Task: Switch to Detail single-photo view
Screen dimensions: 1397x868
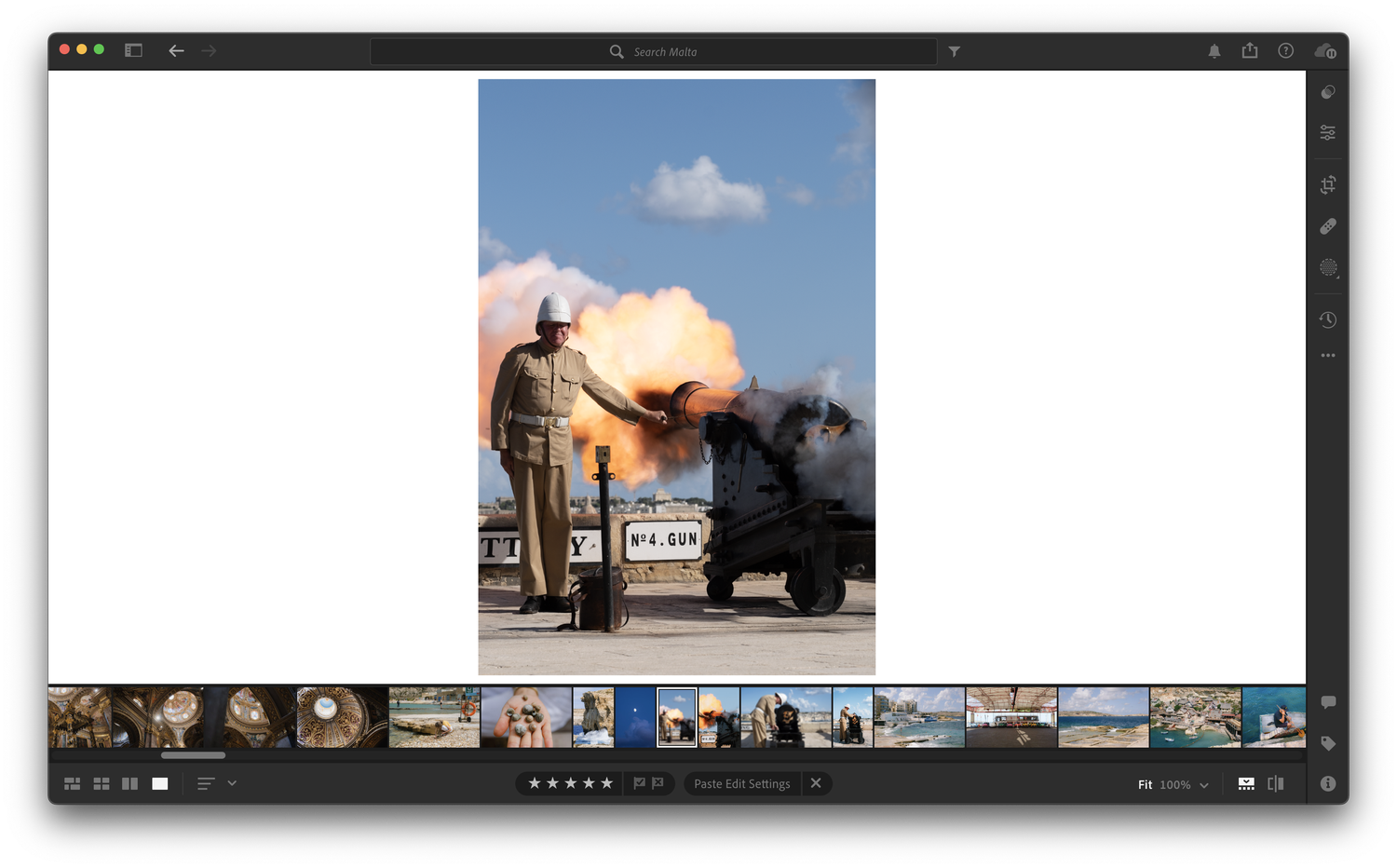Action: [x=160, y=784]
